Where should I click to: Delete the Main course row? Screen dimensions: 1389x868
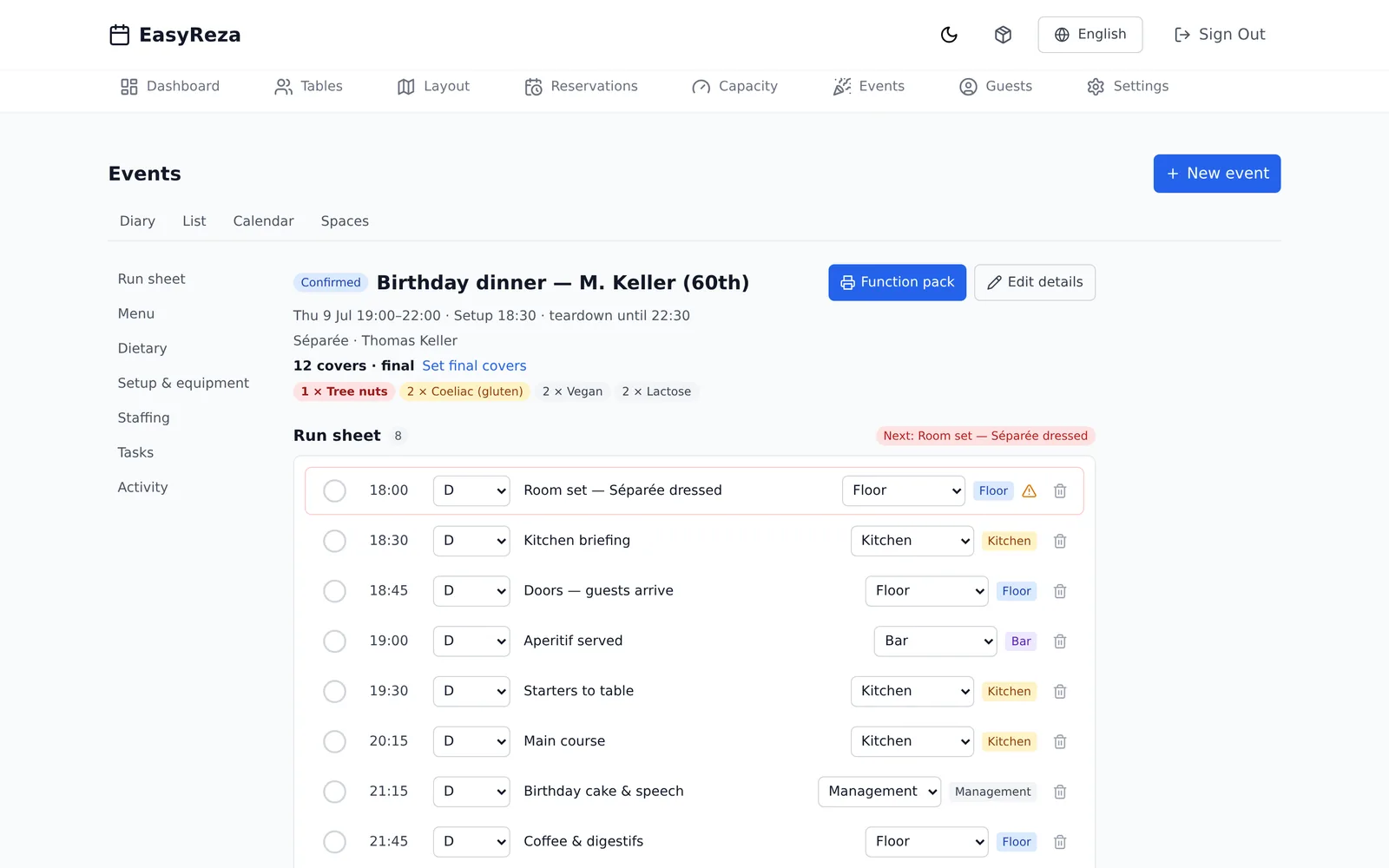[x=1060, y=742]
